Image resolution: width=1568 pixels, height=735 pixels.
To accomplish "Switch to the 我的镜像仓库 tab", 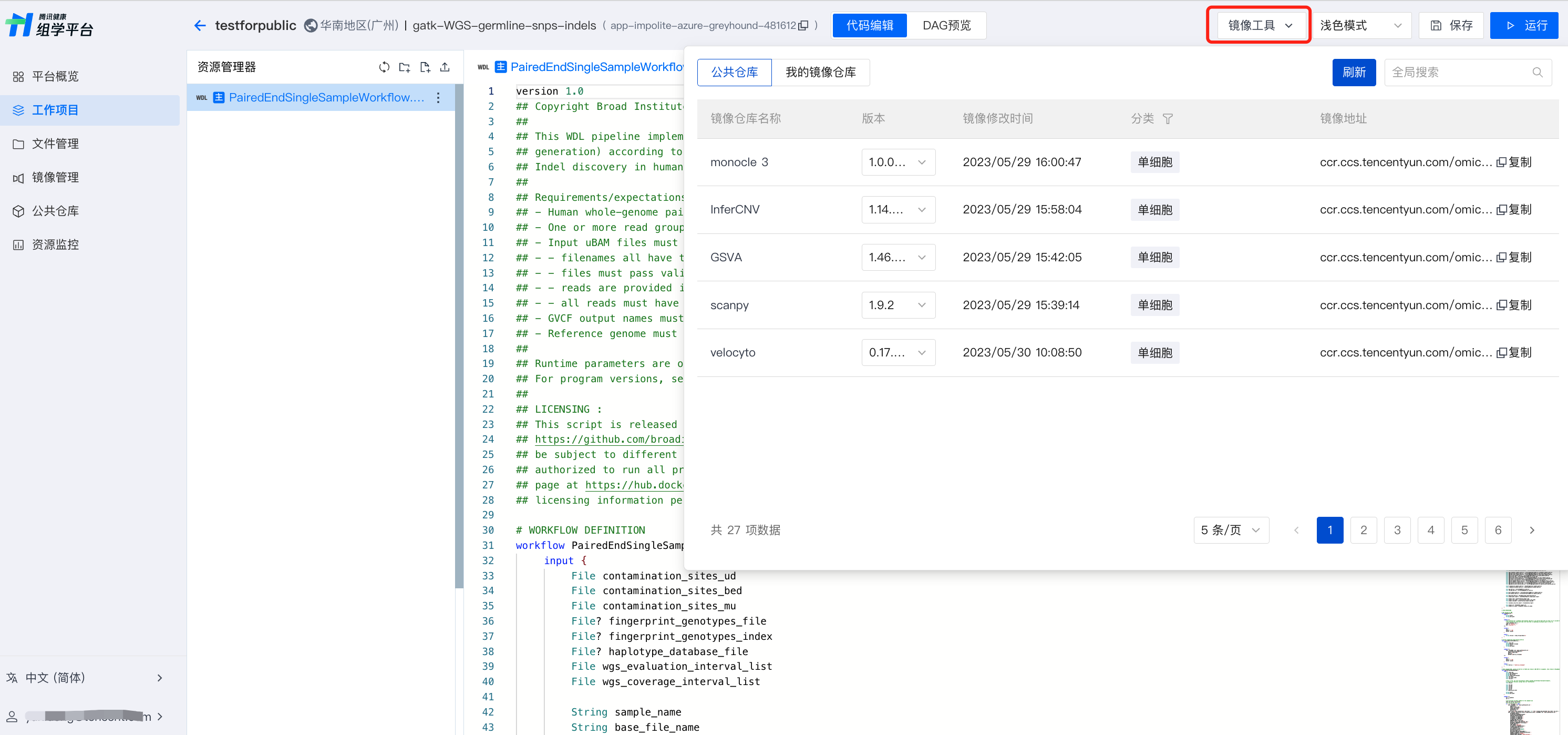I will (820, 73).
